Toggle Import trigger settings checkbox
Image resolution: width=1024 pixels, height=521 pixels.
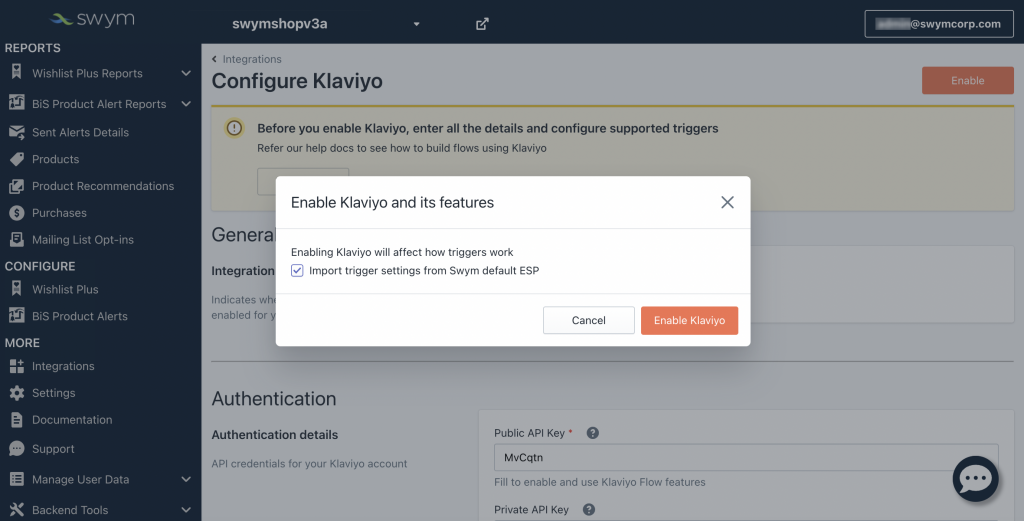tap(297, 270)
